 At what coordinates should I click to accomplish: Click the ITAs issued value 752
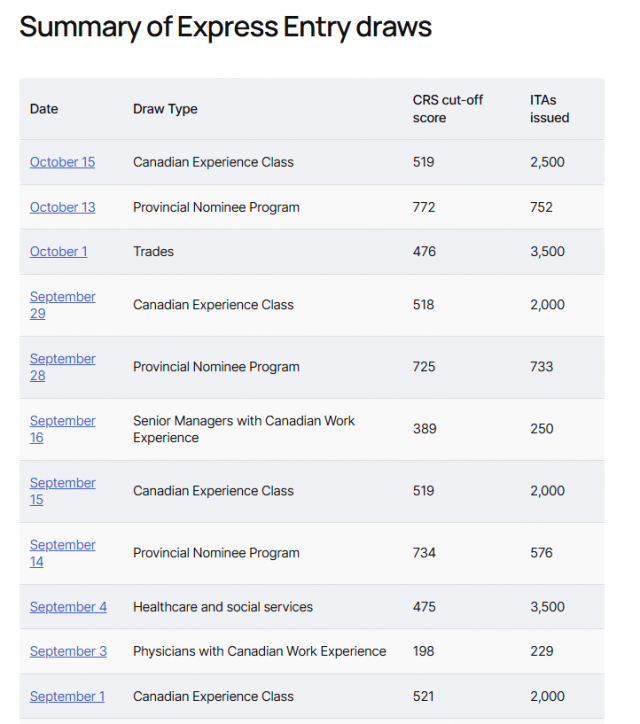pos(541,207)
